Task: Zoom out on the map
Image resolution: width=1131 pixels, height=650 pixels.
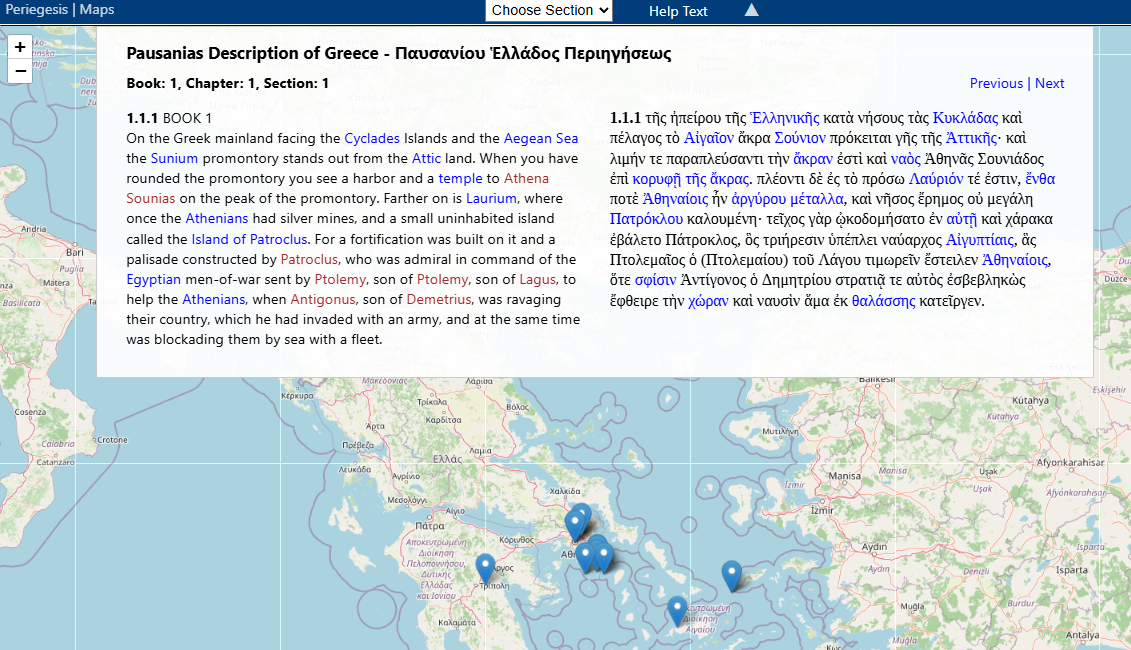Action: (20, 70)
